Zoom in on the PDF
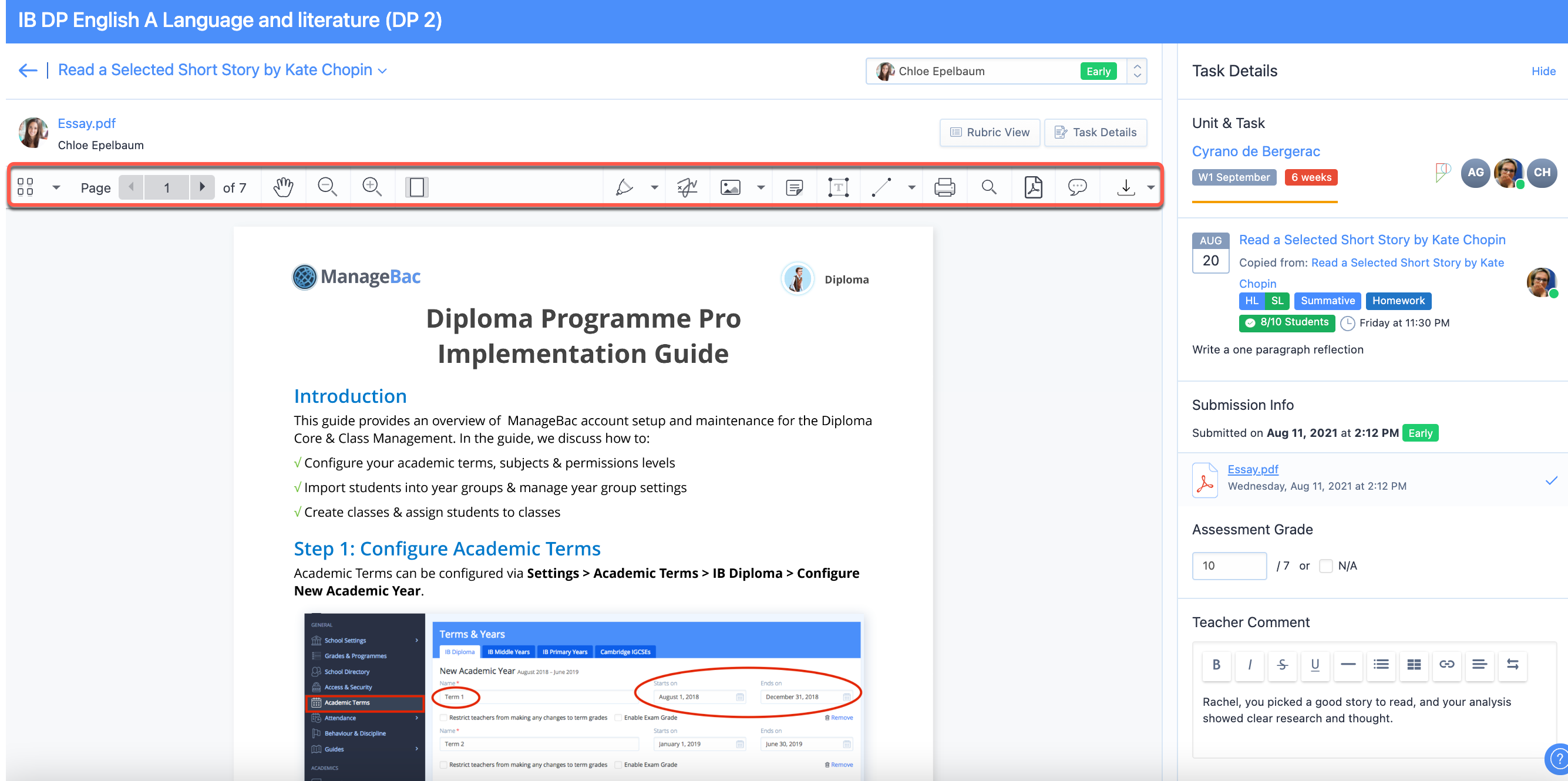The height and width of the screenshot is (781, 1568). coord(372,187)
